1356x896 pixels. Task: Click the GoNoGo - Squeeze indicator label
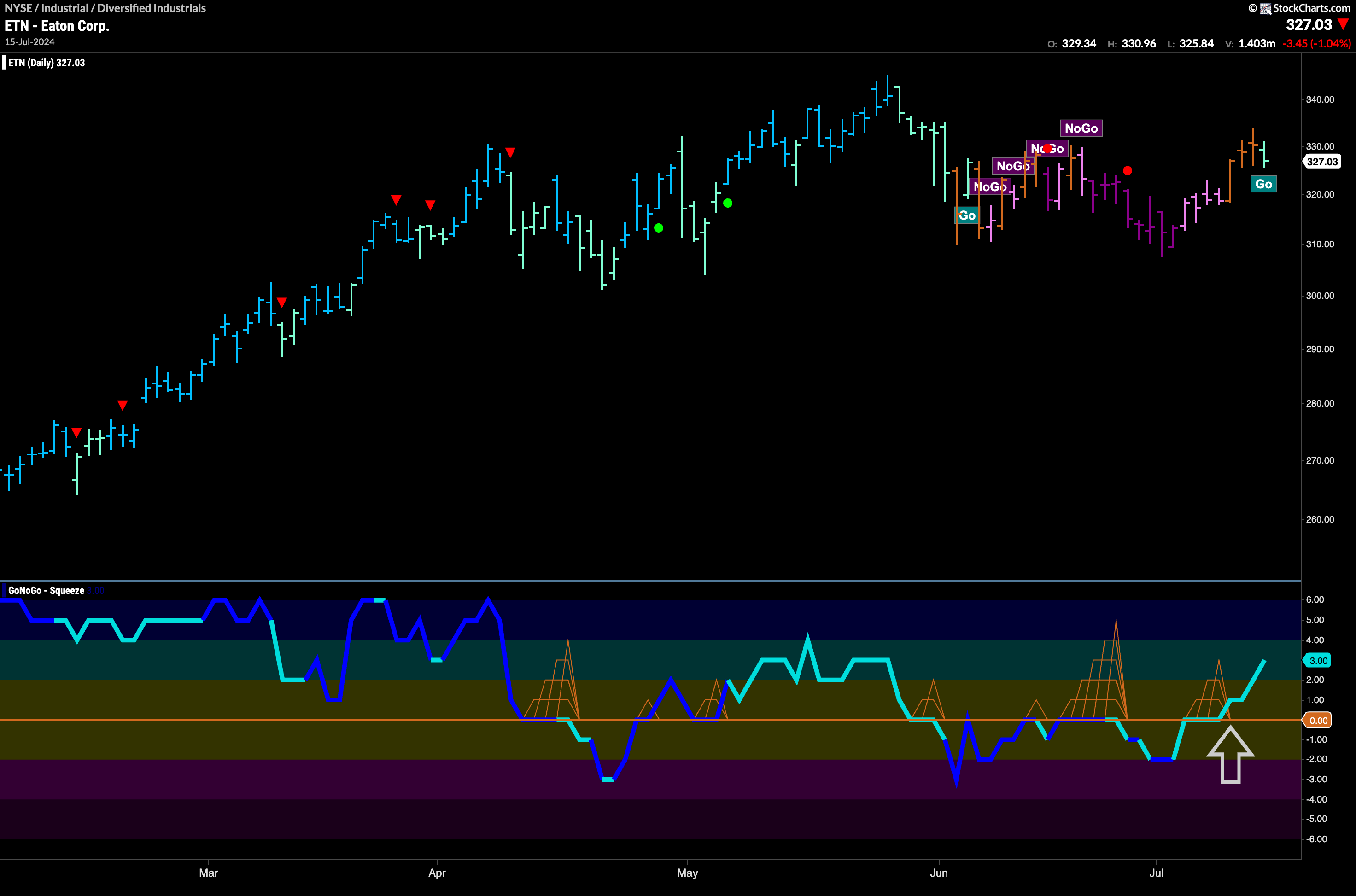(47, 590)
